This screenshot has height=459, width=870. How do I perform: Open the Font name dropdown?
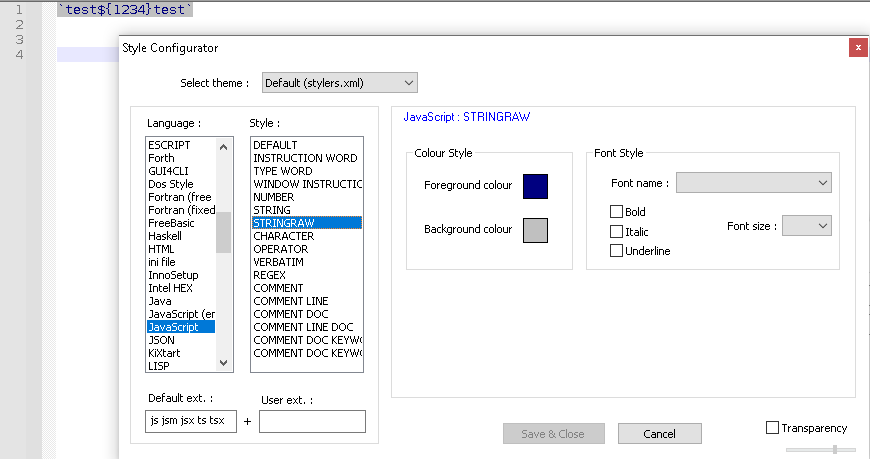[753, 183]
